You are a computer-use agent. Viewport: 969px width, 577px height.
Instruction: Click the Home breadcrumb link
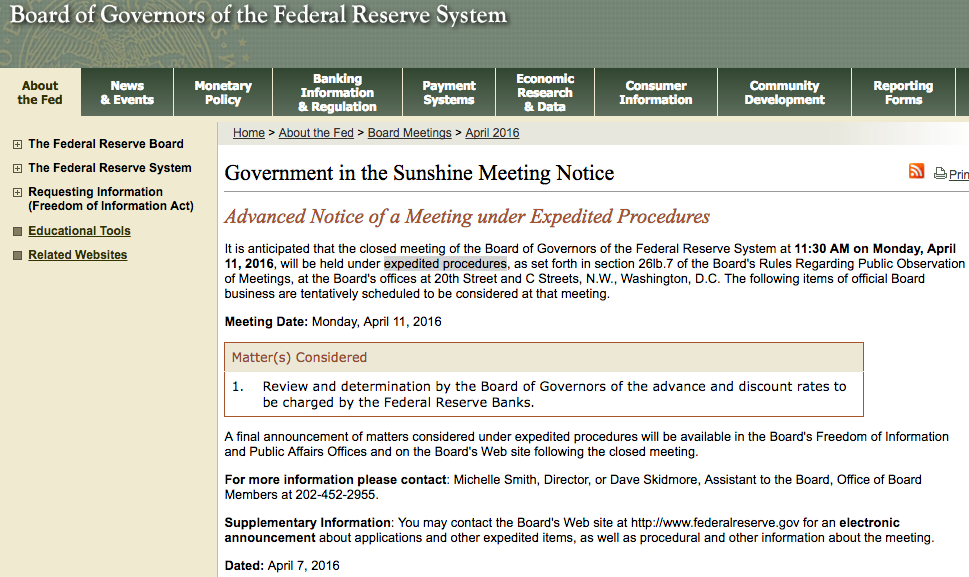click(x=249, y=133)
